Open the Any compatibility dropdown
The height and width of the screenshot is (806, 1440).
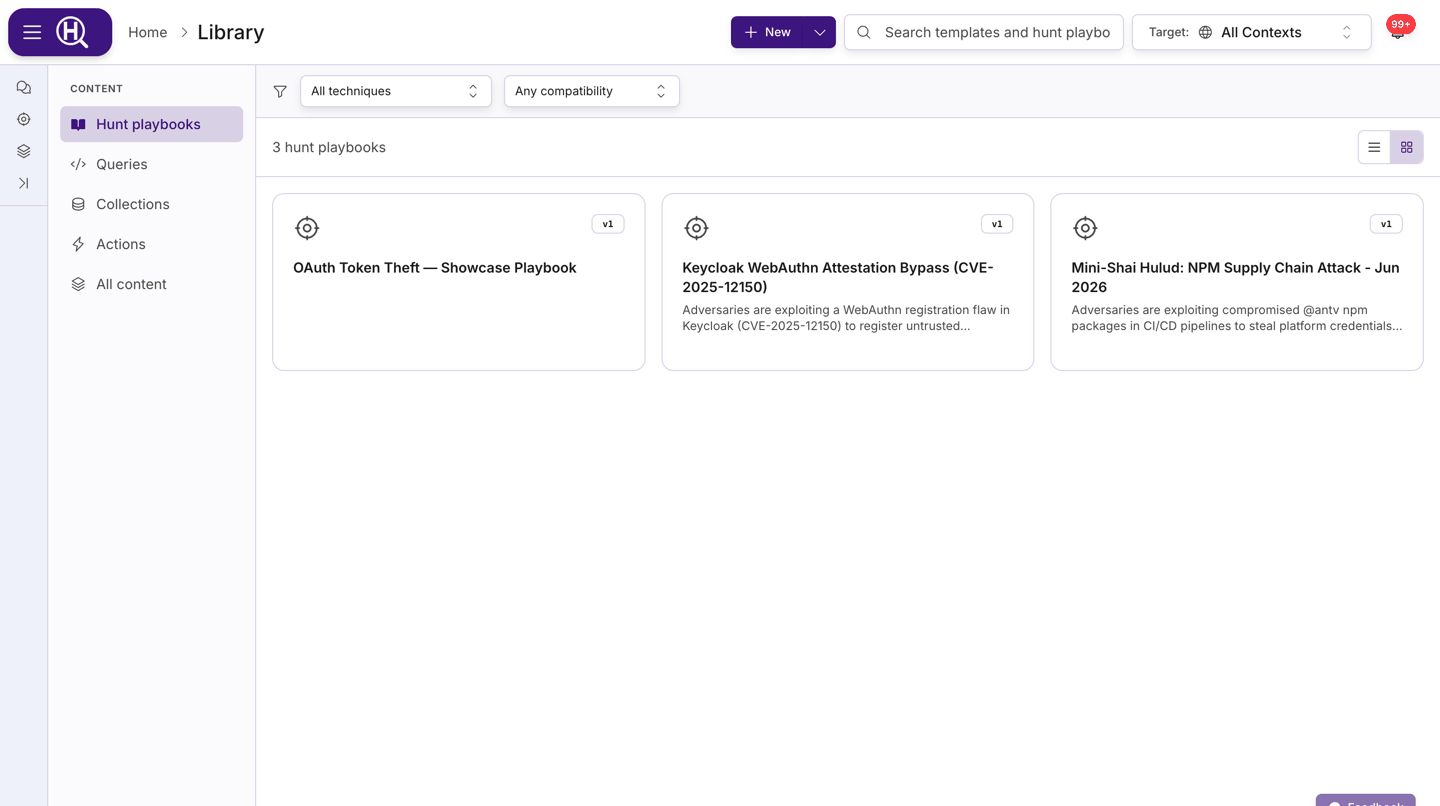592,91
